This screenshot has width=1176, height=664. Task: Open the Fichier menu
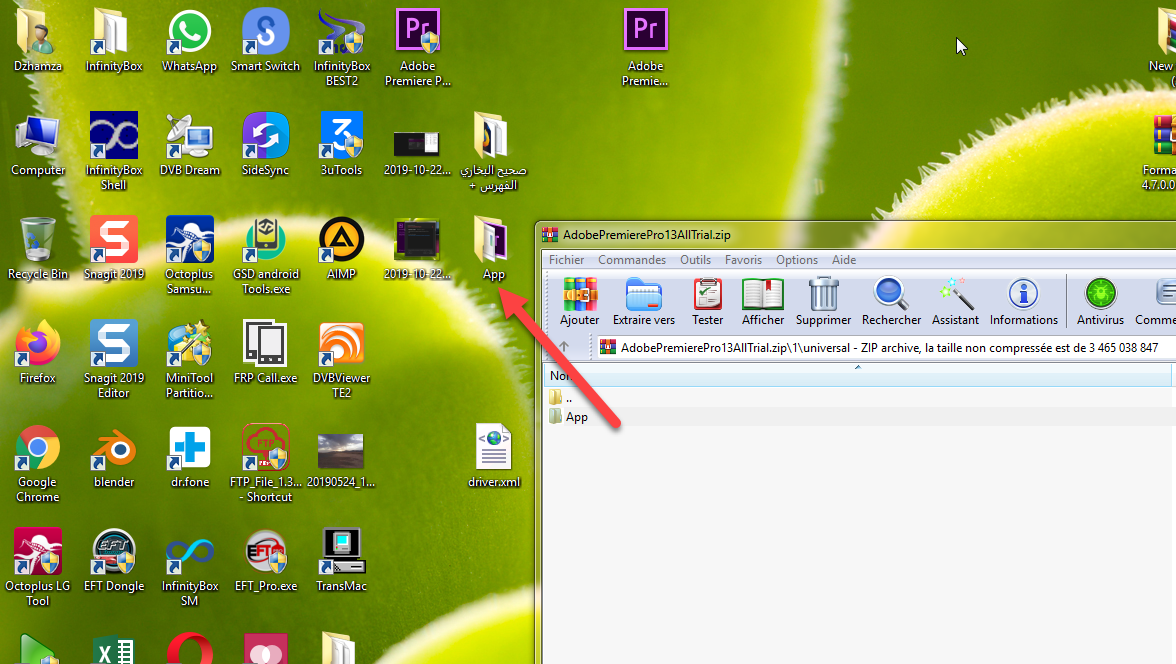[566, 260]
